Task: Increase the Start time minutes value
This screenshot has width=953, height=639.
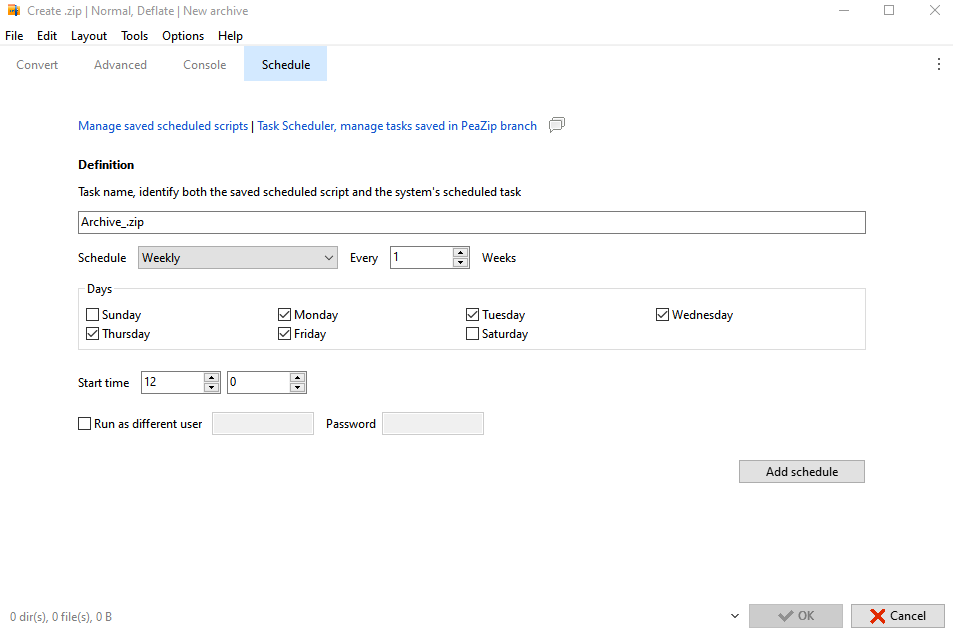Action: click(x=297, y=377)
